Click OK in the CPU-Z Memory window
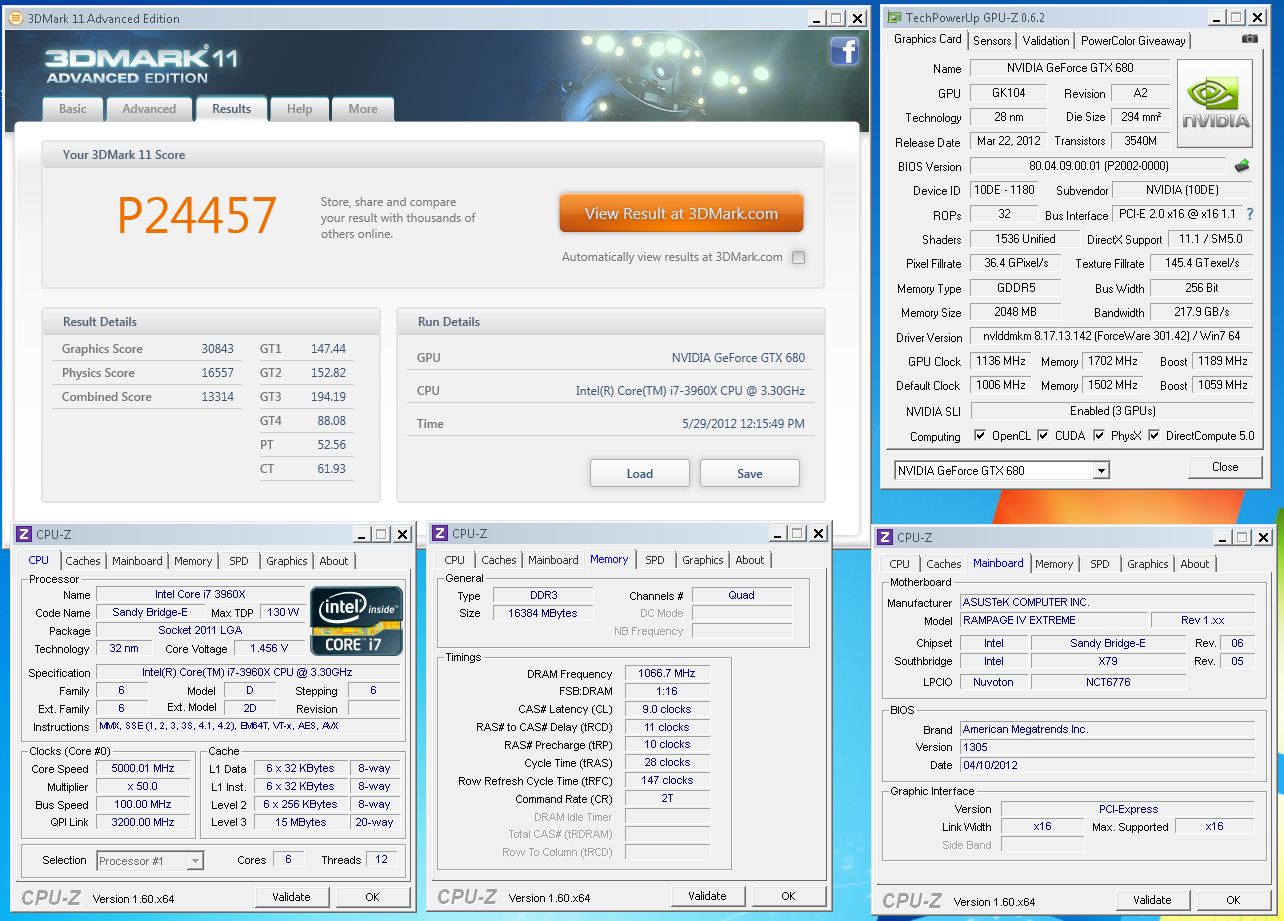The width and height of the screenshot is (1284, 921). pos(788,896)
